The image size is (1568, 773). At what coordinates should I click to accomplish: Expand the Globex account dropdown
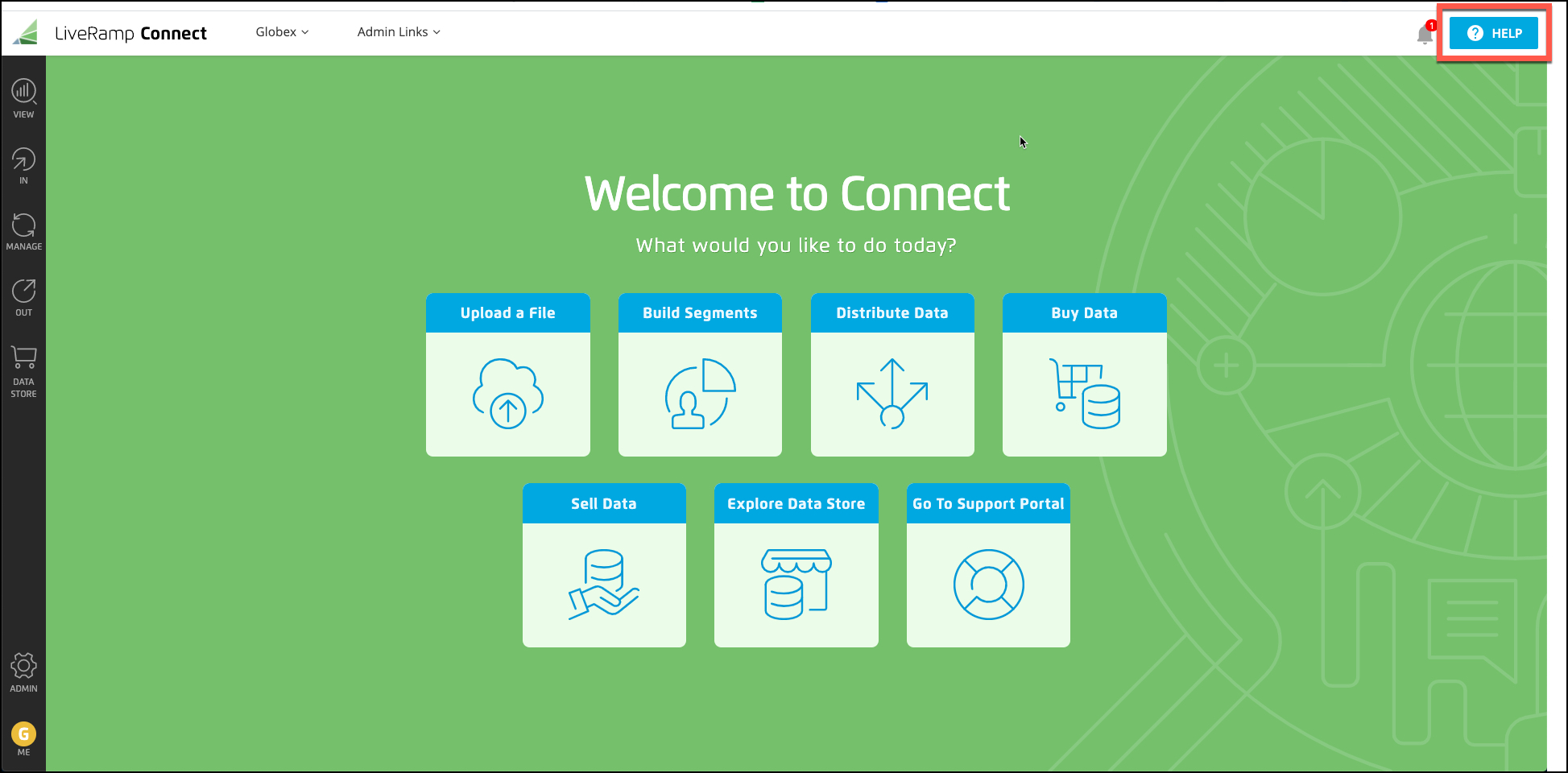[282, 32]
